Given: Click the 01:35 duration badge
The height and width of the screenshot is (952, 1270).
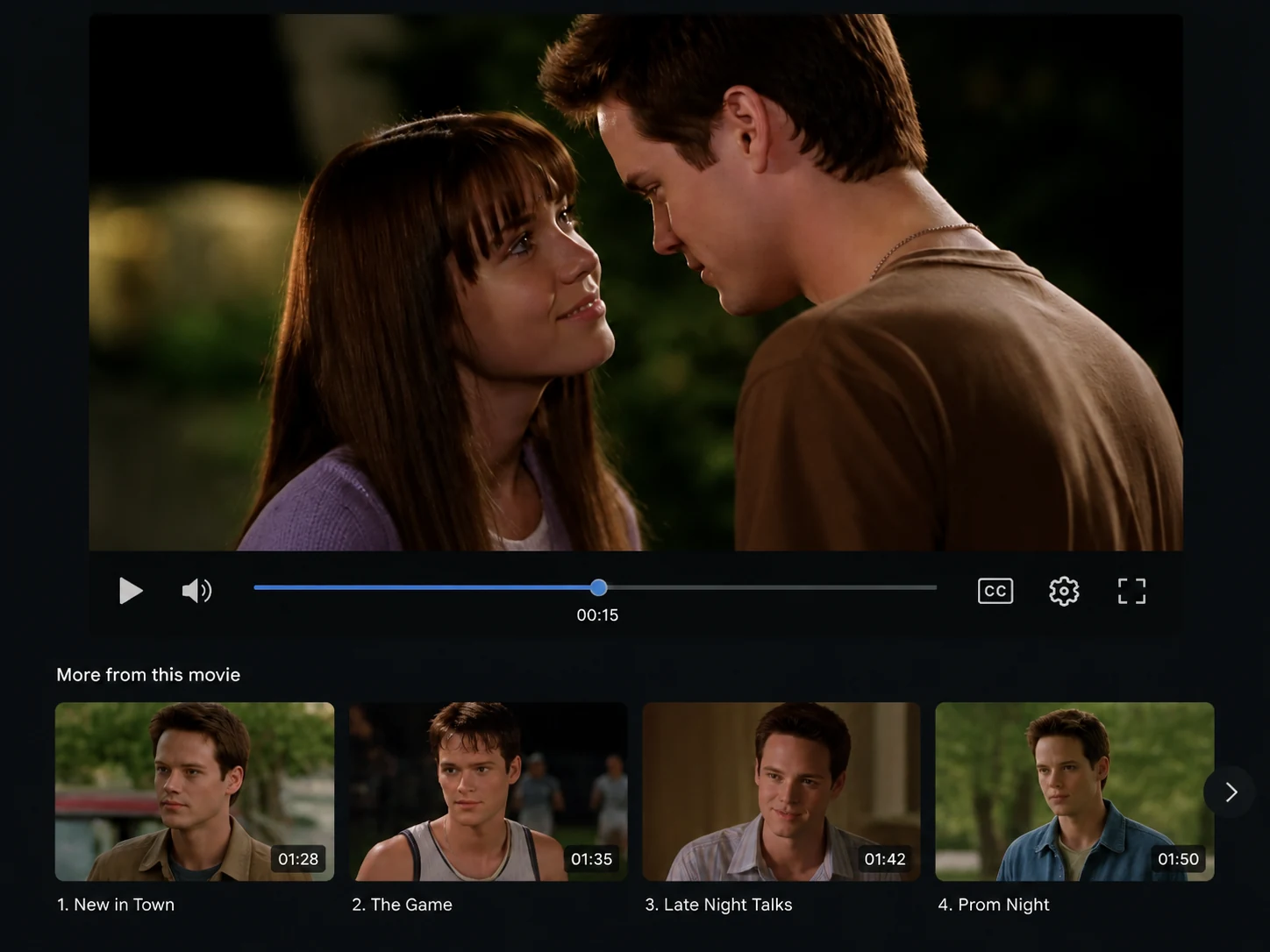Looking at the screenshot, I should click(591, 859).
